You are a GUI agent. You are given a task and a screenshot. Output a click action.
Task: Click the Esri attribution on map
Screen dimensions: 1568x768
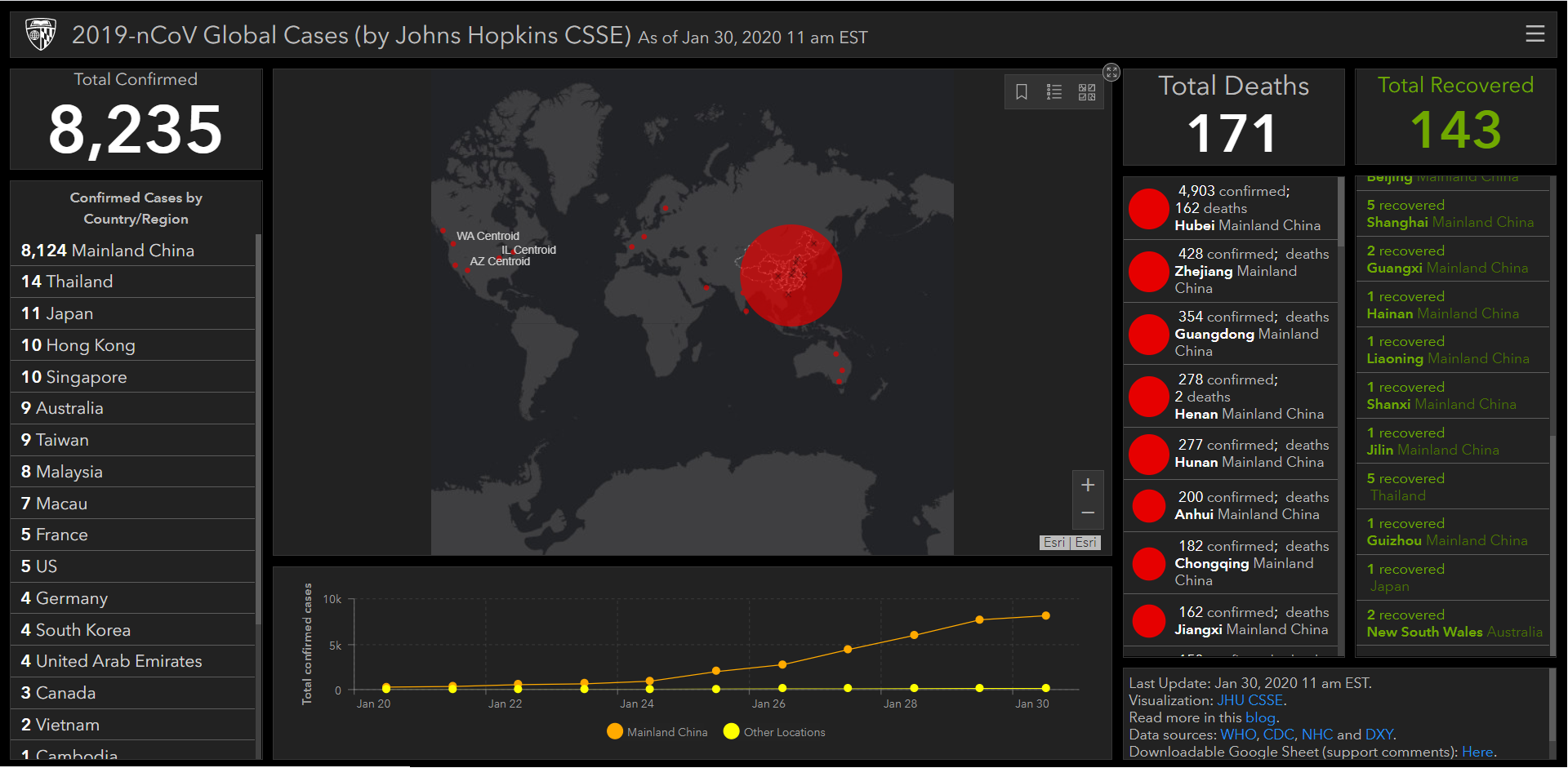tap(1070, 543)
